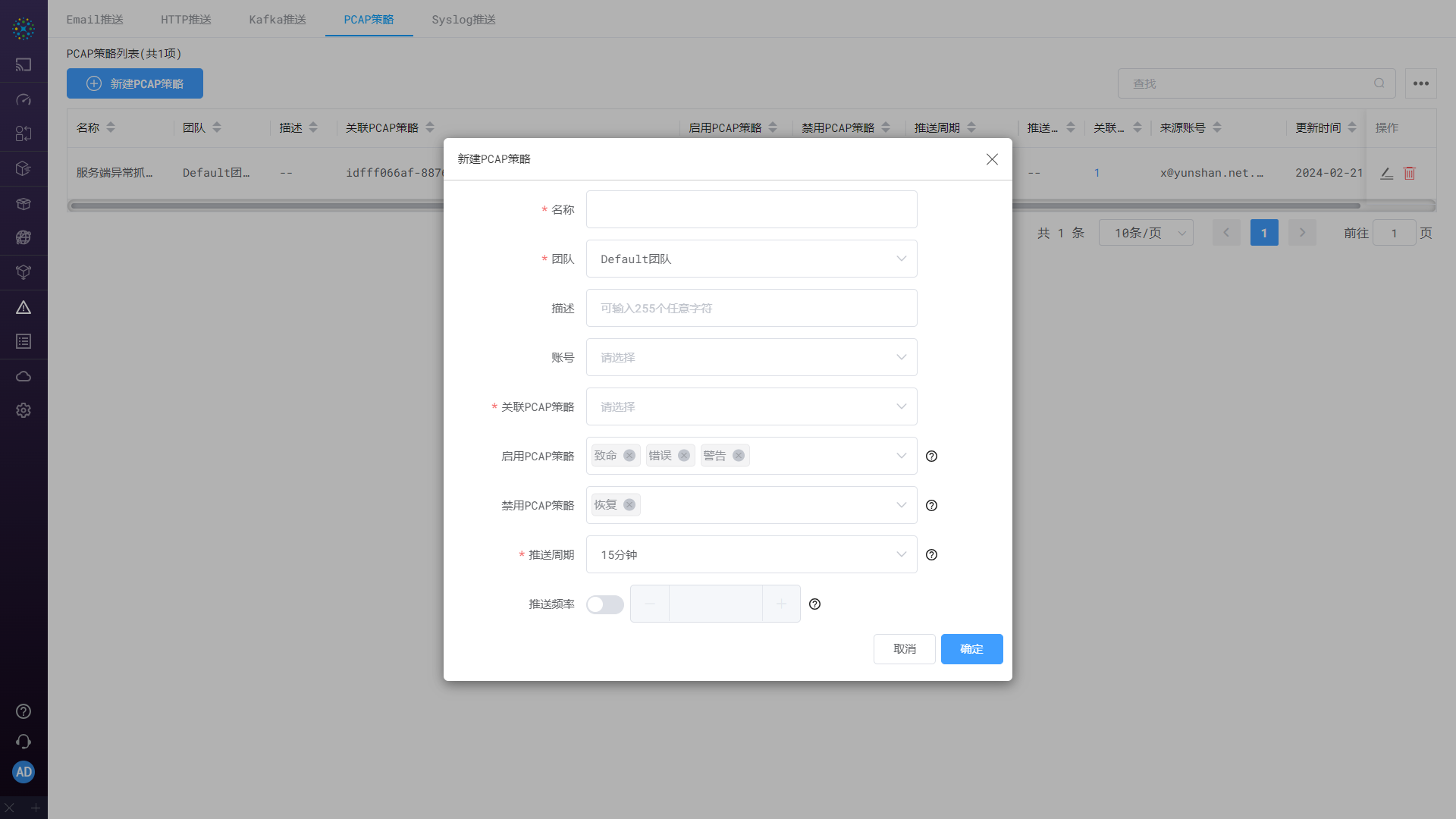Open the help question mark icon
The width and height of the screenshot is (1456, 819).
[x=24, y=711]
